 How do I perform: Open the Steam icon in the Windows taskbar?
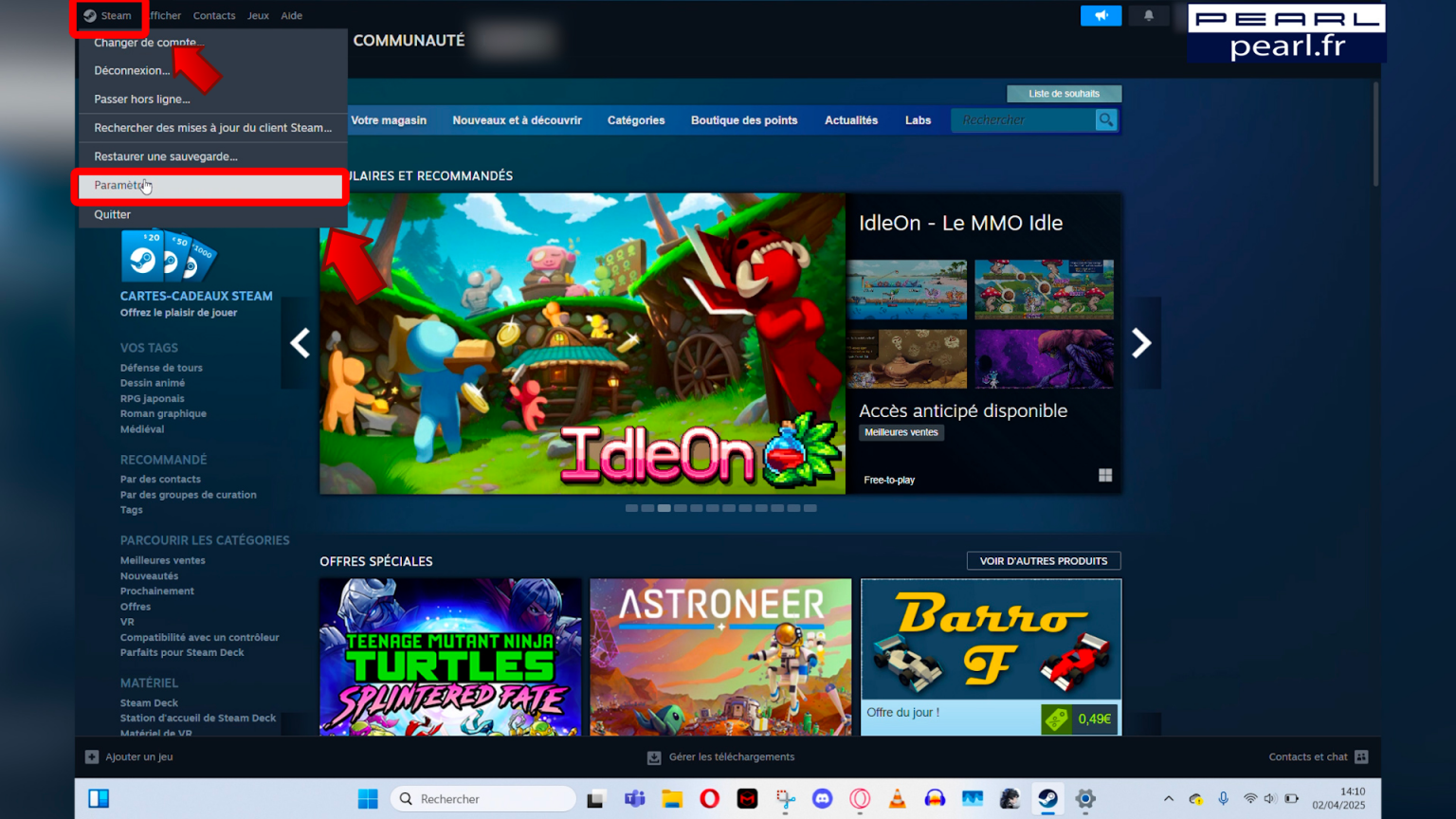pyautogui.click(x=1047, y=799)
